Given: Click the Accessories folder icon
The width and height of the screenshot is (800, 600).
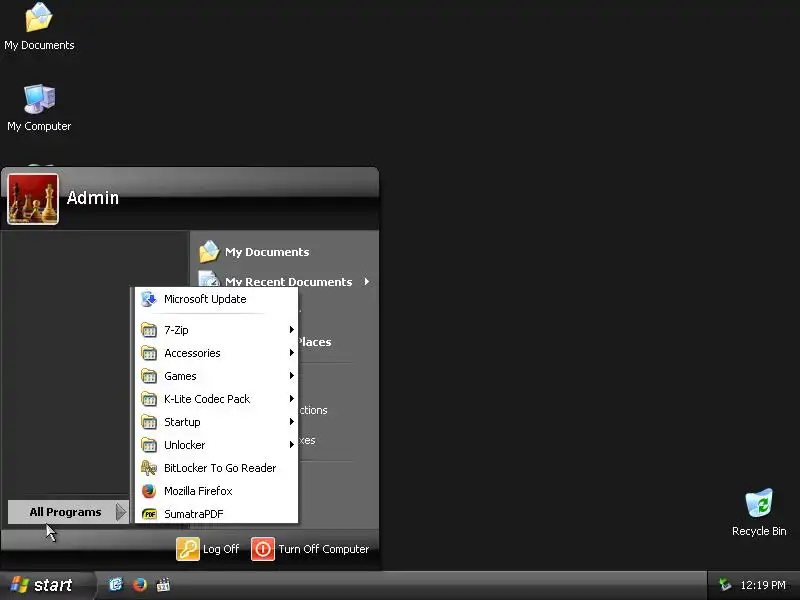Looking at the screenshot, I should tap(148, 353).
